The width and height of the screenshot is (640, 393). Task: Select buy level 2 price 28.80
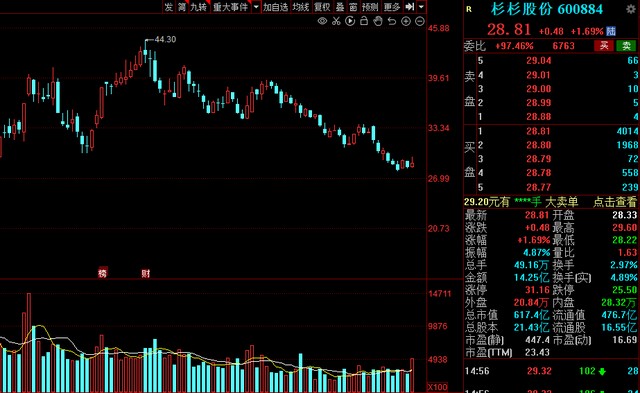coord(538,145)
